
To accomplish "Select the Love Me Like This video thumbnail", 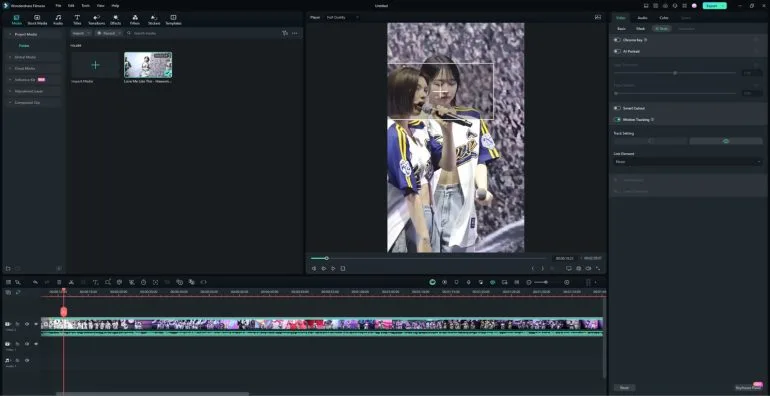I will point(148,65).
